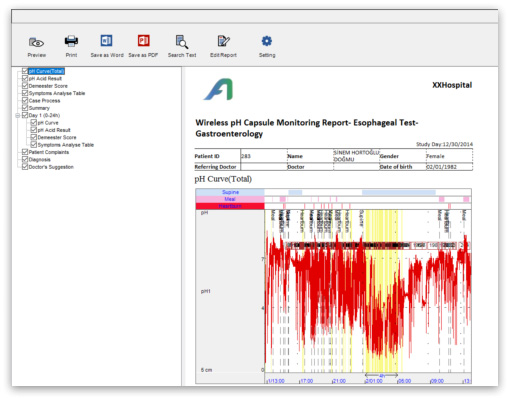Screen dimensions: 508x398
Task: Click the 4h range marker on timeline
Action: point(382,376)
